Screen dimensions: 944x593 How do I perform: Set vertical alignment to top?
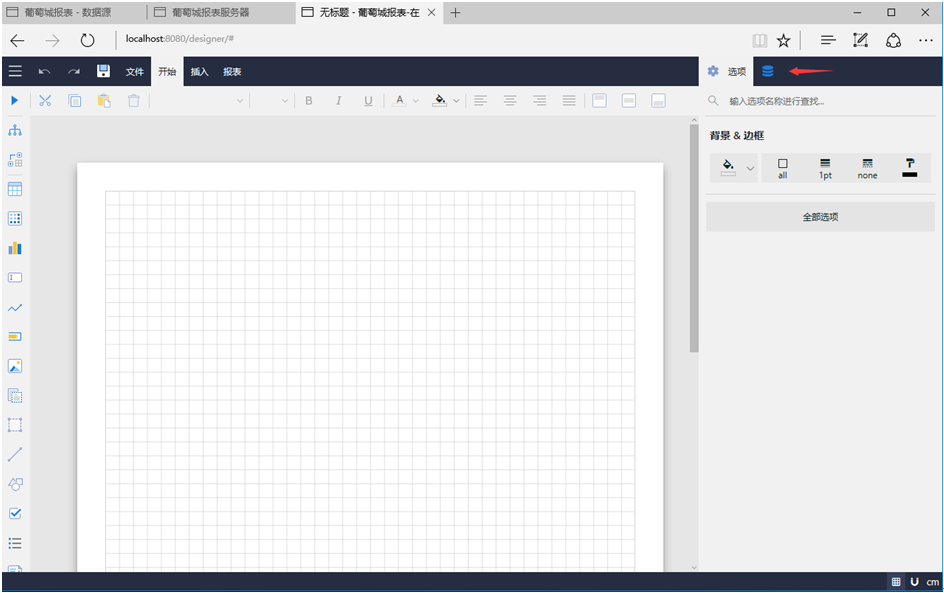click(599, 101)
